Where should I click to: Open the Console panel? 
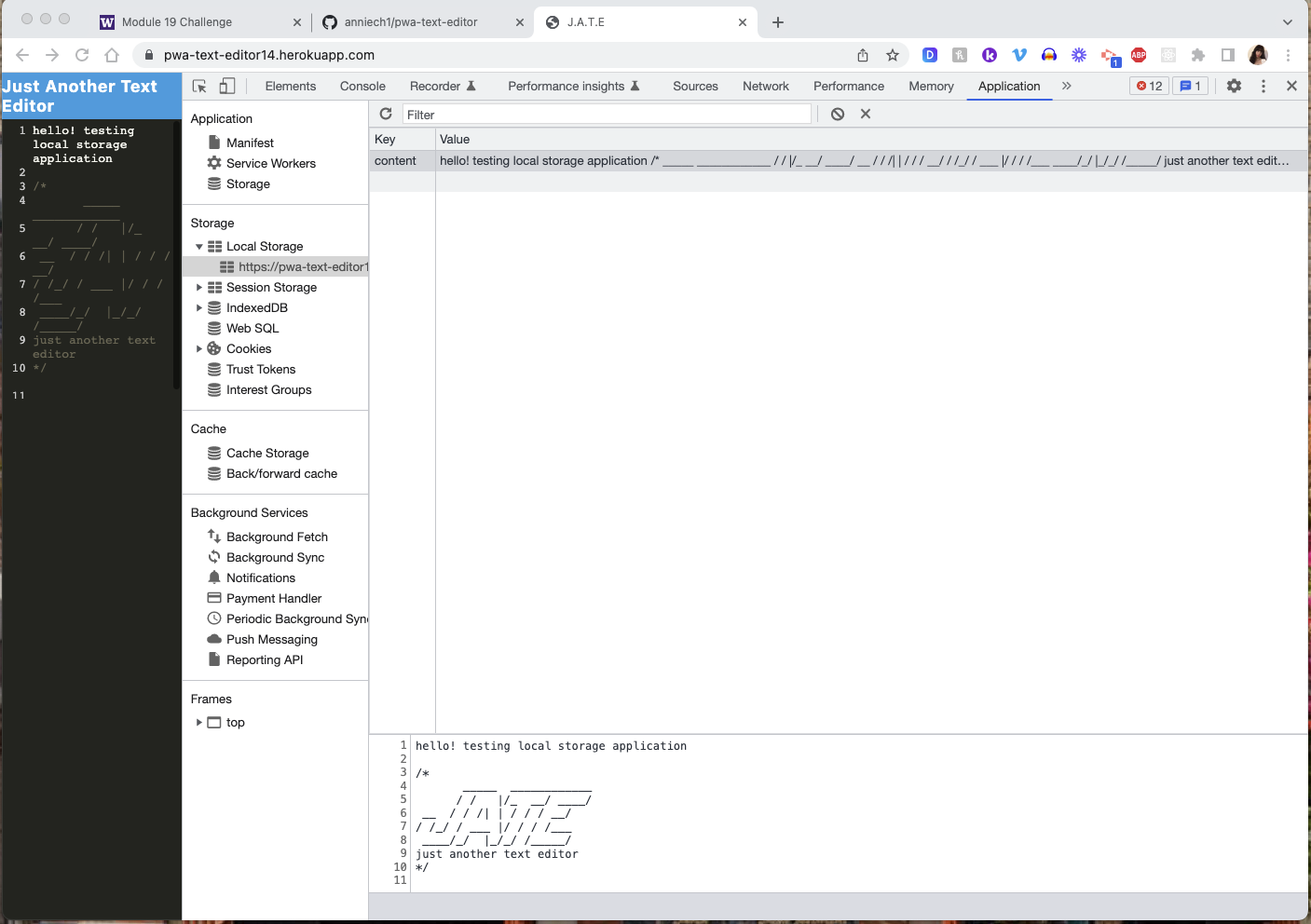[x=362, y=86]
